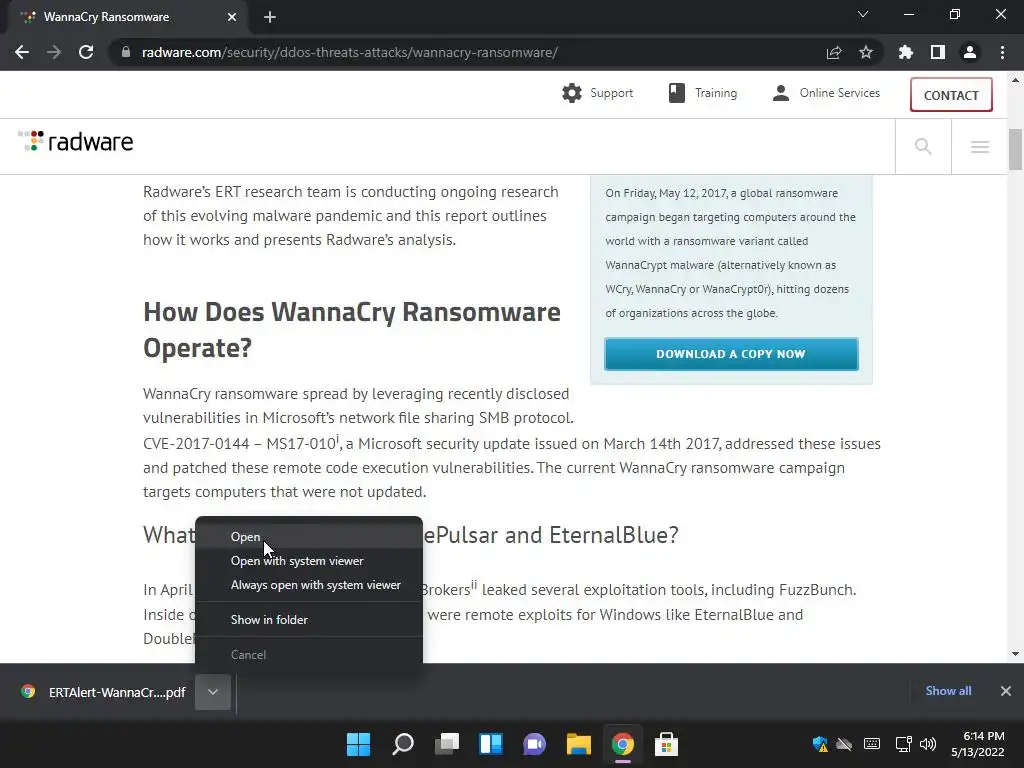Open taskbar Search
The width and height of the screenshot is (1024, 768).
[x=402, y=744]
